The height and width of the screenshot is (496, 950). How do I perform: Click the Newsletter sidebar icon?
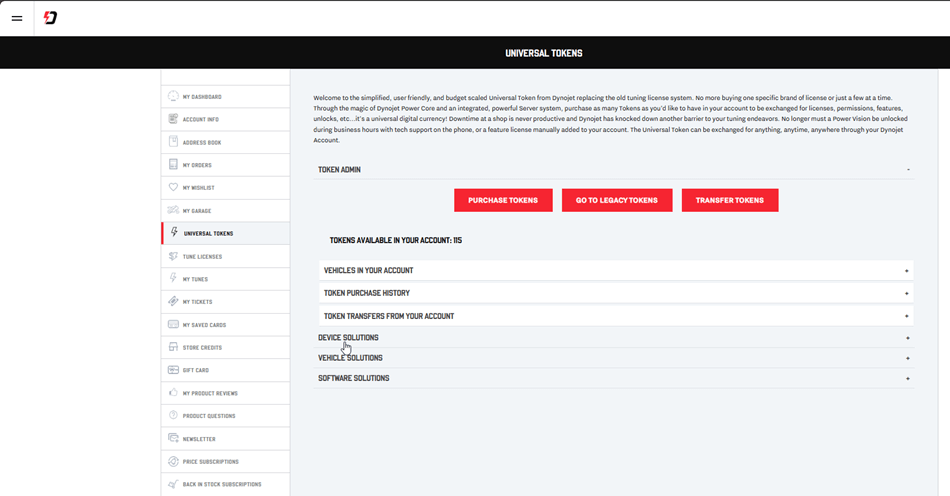pos(173,438)
